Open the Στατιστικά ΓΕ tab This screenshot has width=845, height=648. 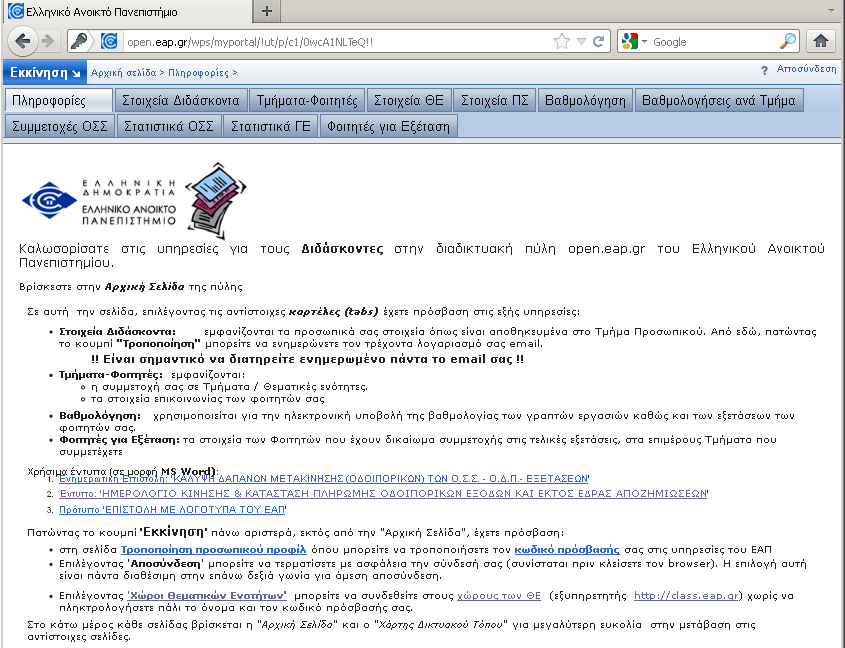271,126
